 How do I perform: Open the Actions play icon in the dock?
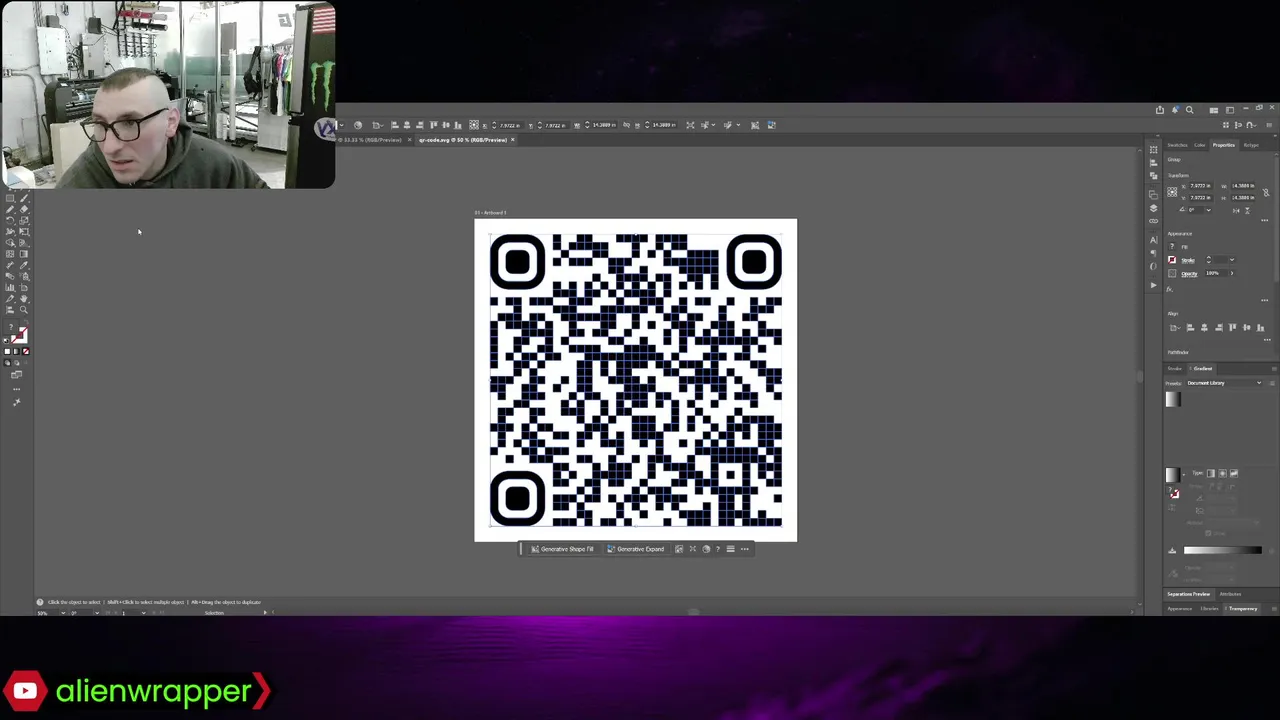pyautogui.click(x=1153, y=285)
